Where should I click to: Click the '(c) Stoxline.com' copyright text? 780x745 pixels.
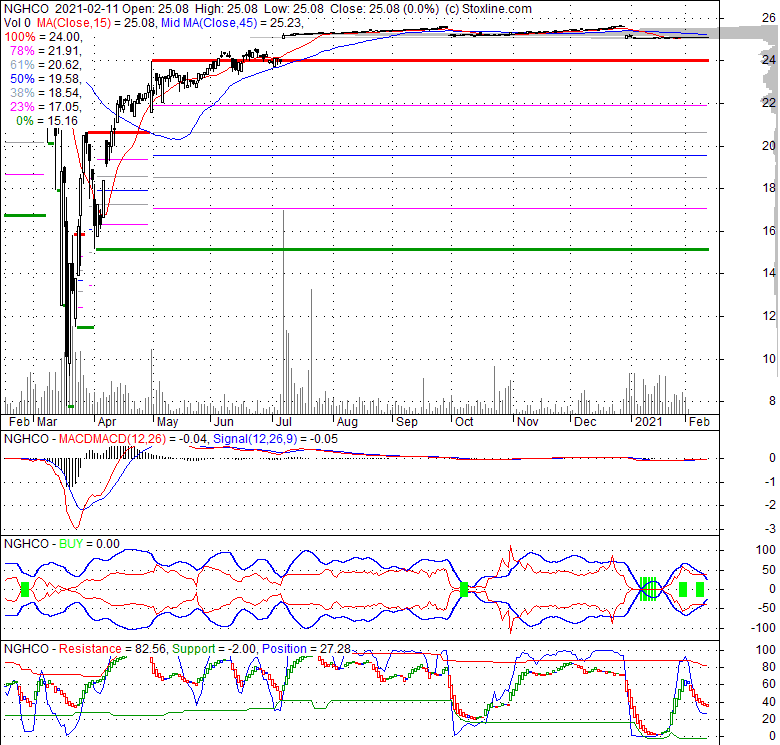(488, 9)
